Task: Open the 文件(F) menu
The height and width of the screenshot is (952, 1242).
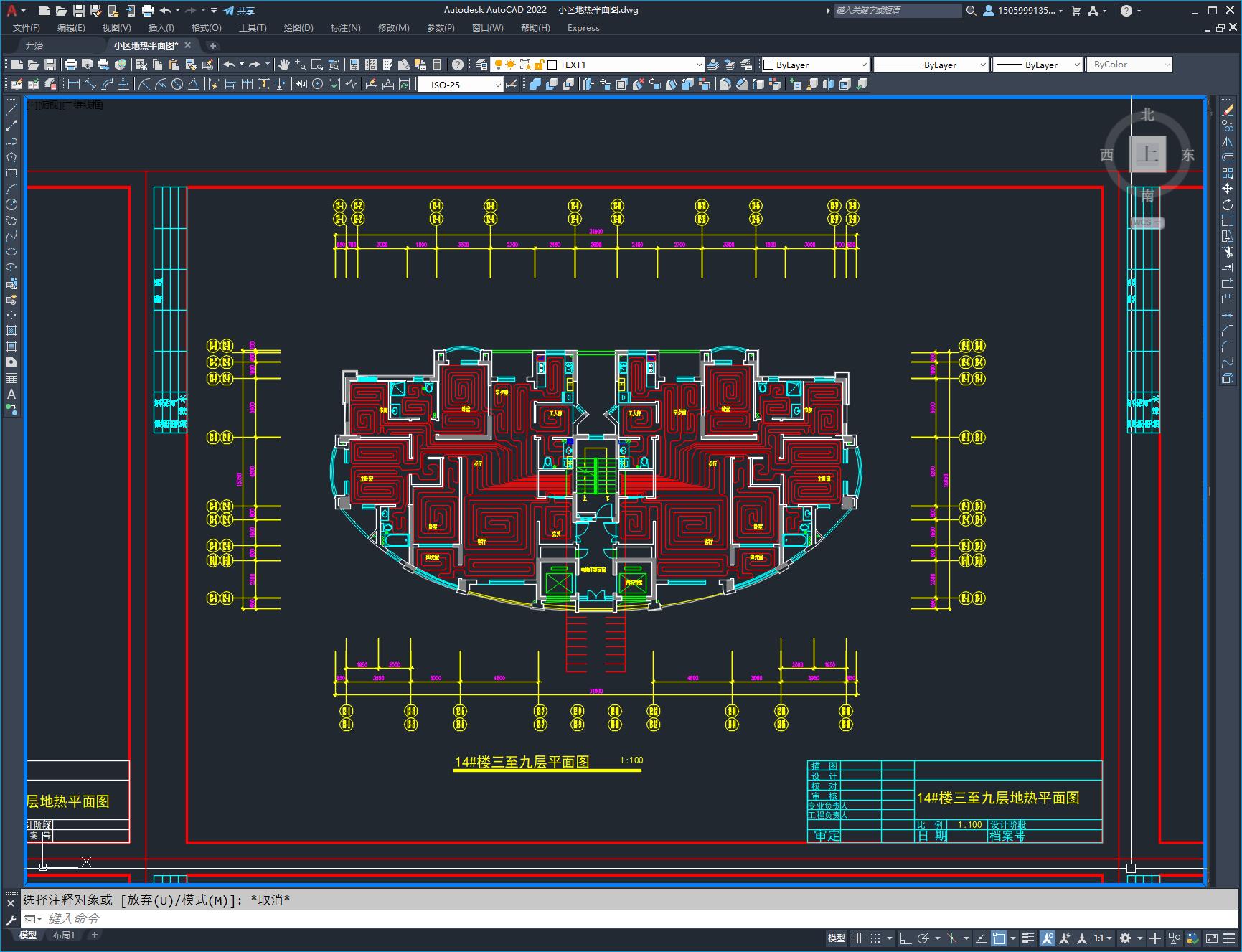Action: pyautogui.click(x=27, y=27)
